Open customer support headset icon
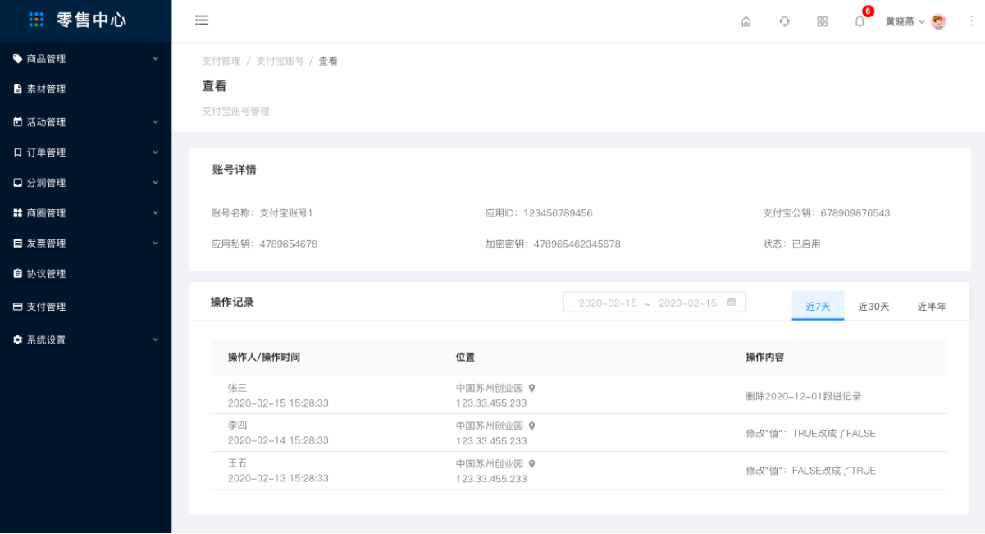 click(785, 21)
